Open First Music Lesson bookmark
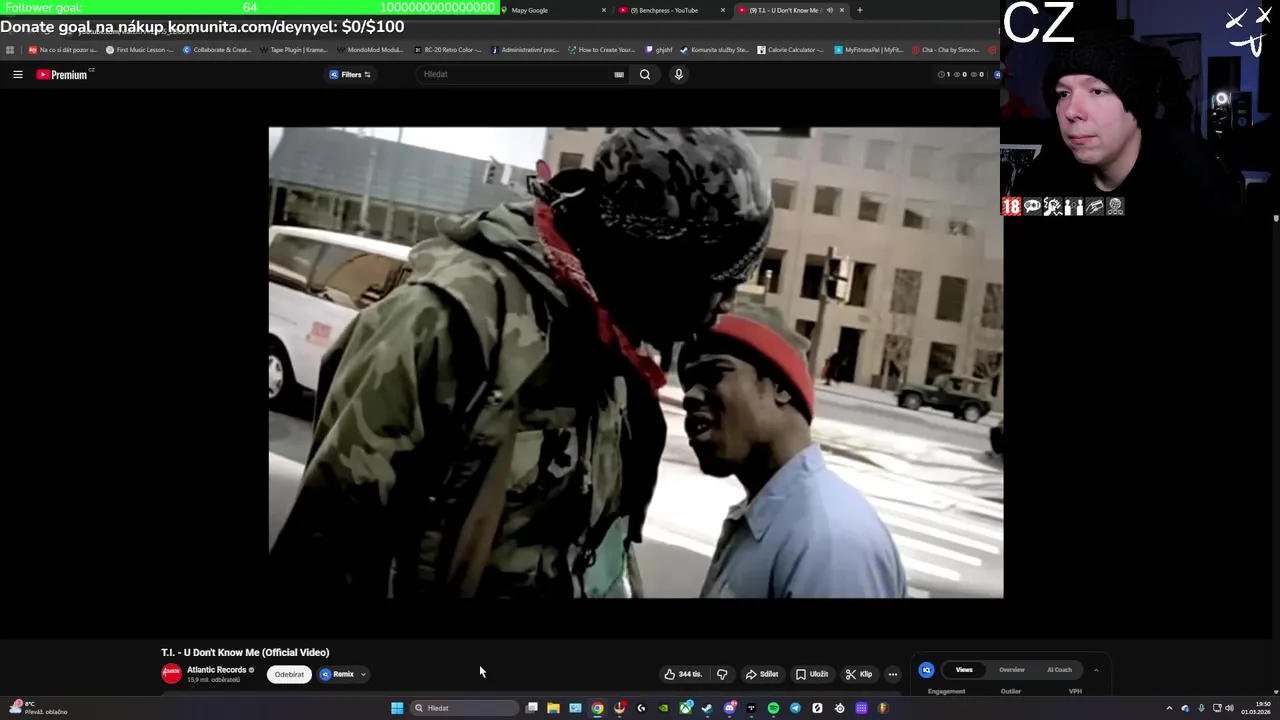 (x=139, y=49)
